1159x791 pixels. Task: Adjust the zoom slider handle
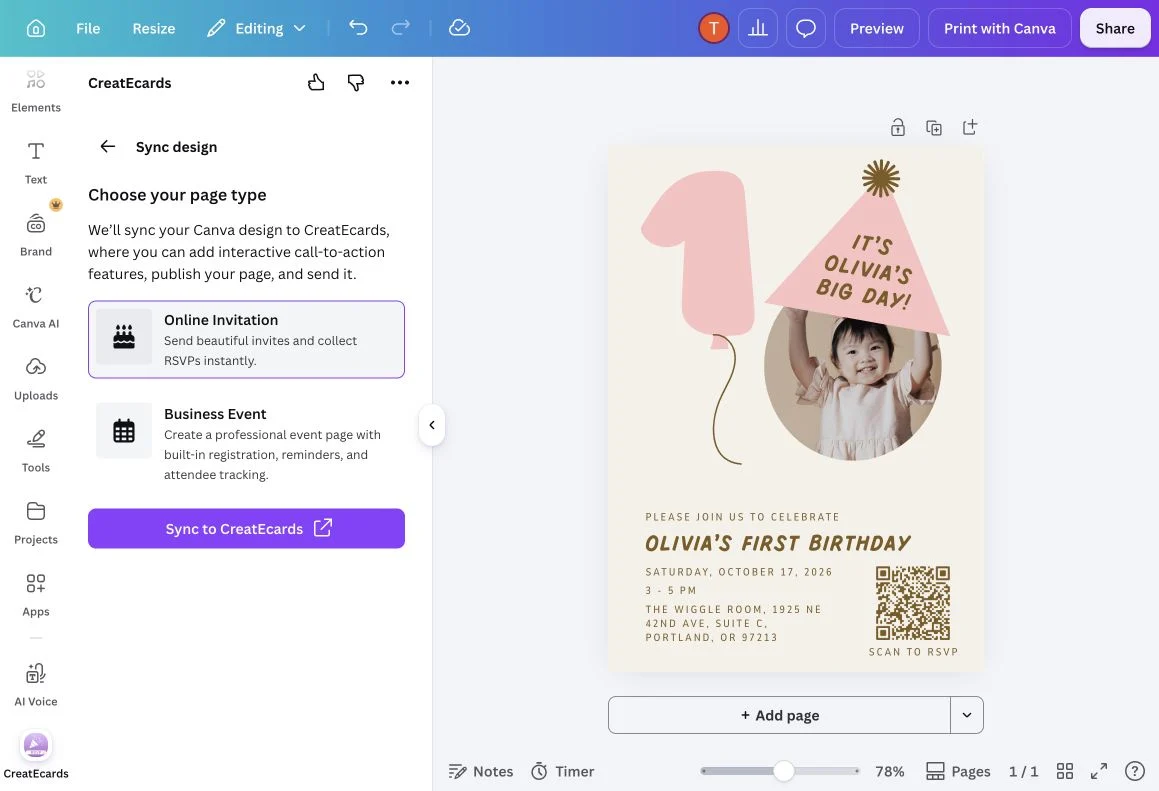784,771
